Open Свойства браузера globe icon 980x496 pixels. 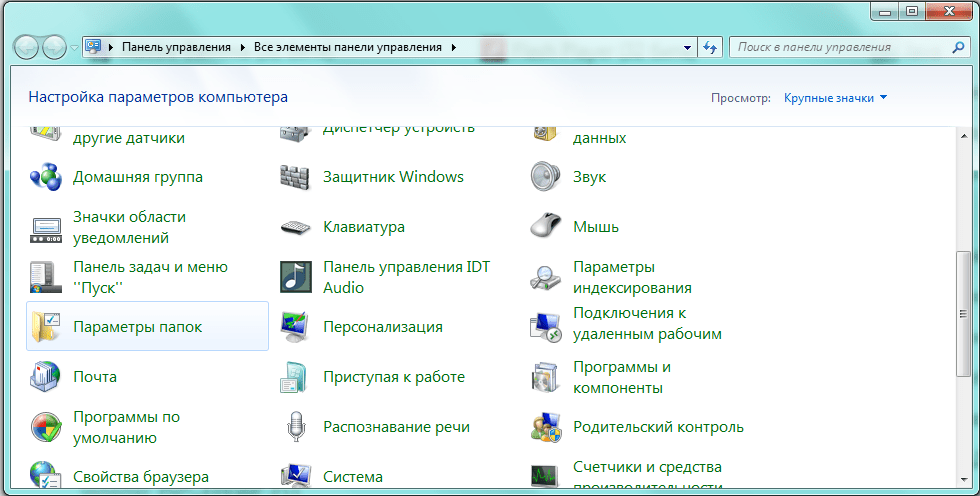click(46, 475)
